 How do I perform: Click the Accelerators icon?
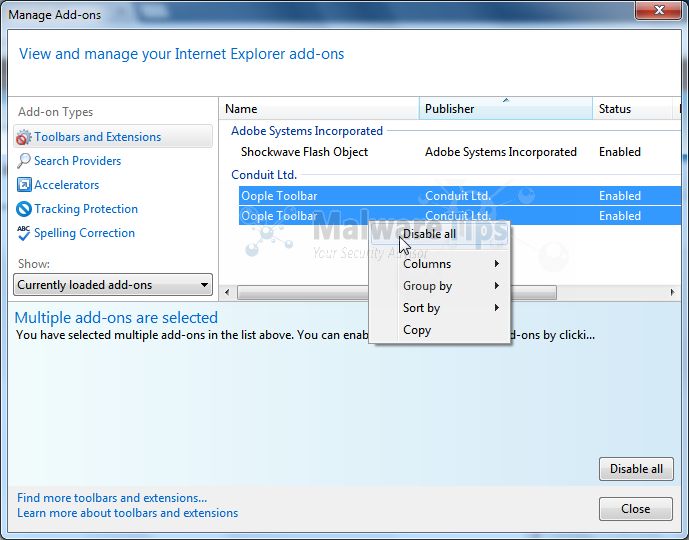[24, 185]
